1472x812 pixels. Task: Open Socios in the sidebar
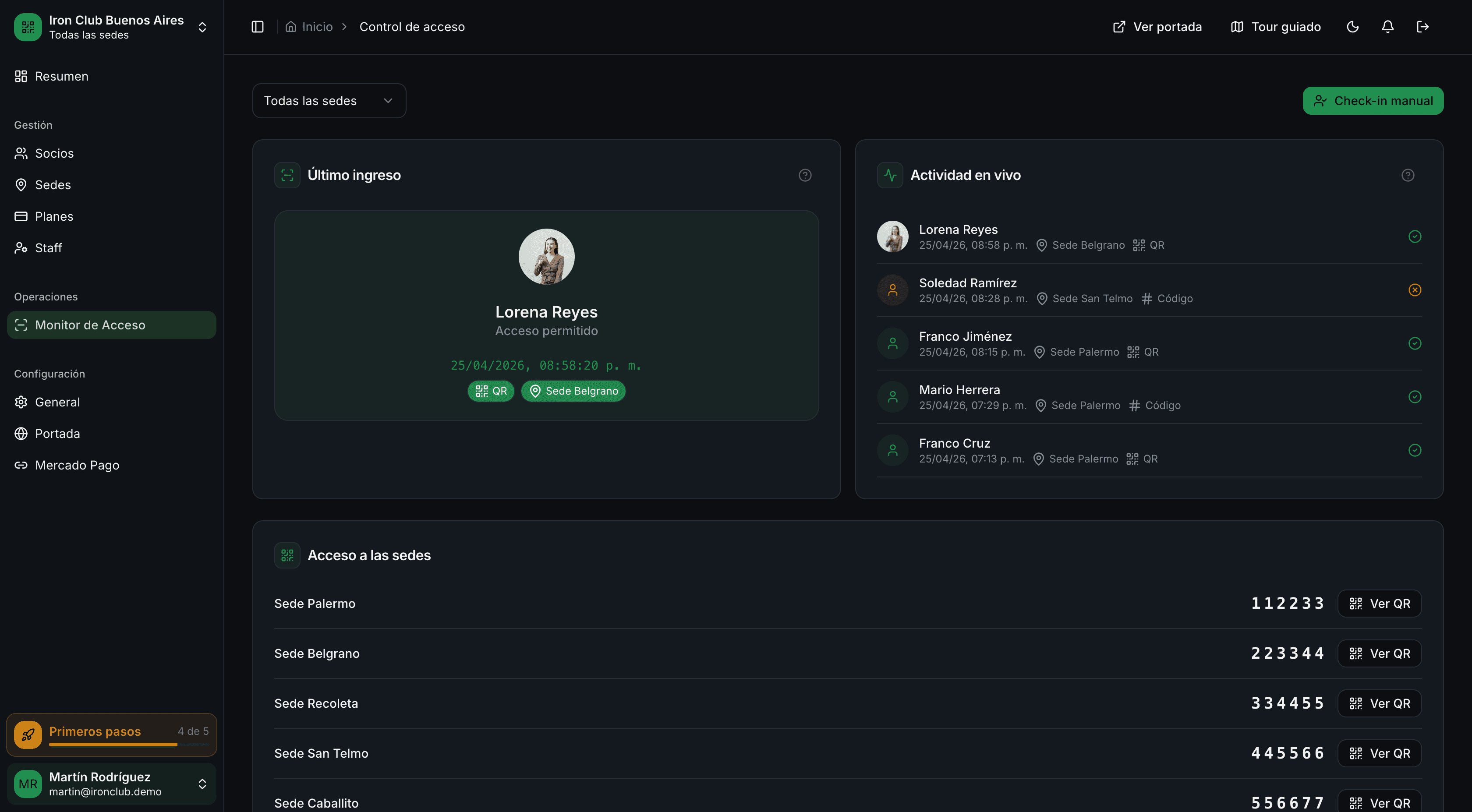54,153
